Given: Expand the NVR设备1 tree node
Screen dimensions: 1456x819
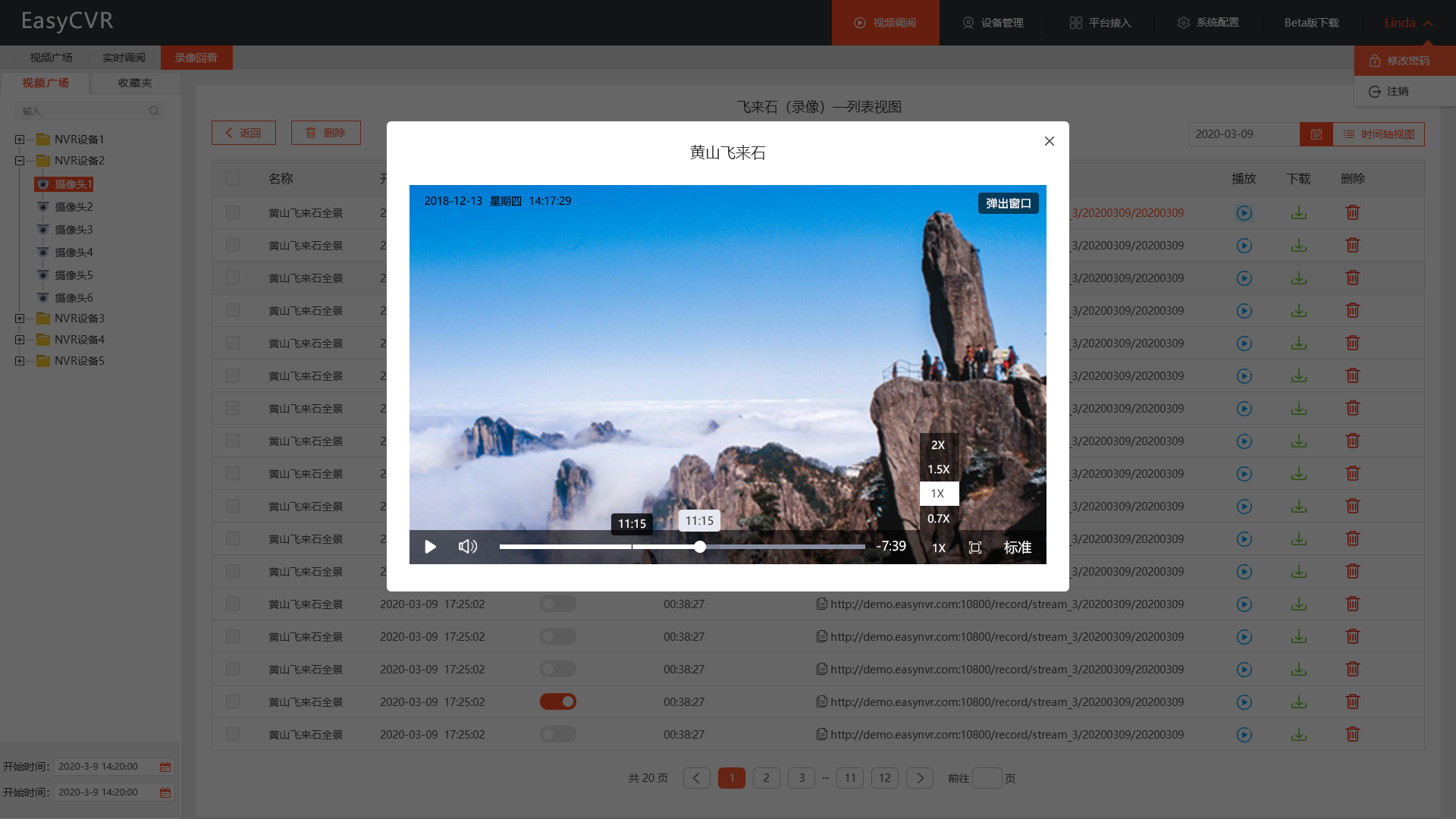Looking at the screenshot, I should click(20, 140).
